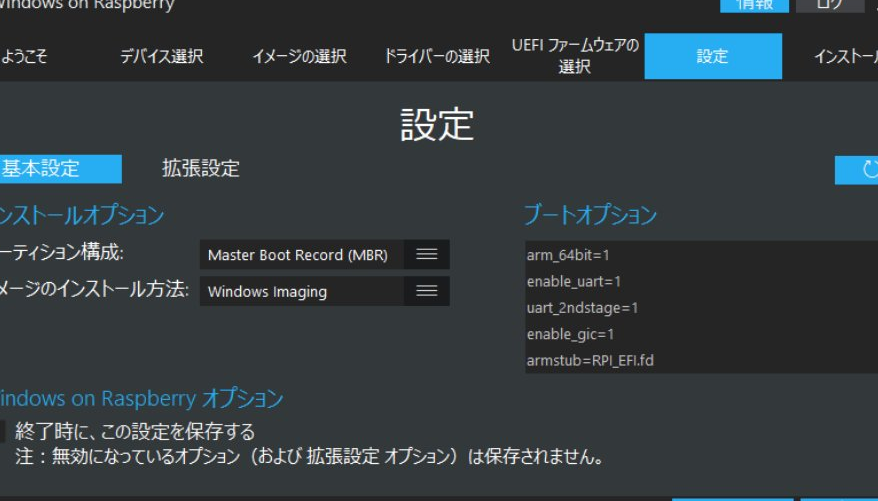The width and height of the screenshot is (878, 501).
Task: Open the デバイス選択 step tab
Action: coord(161,57)
